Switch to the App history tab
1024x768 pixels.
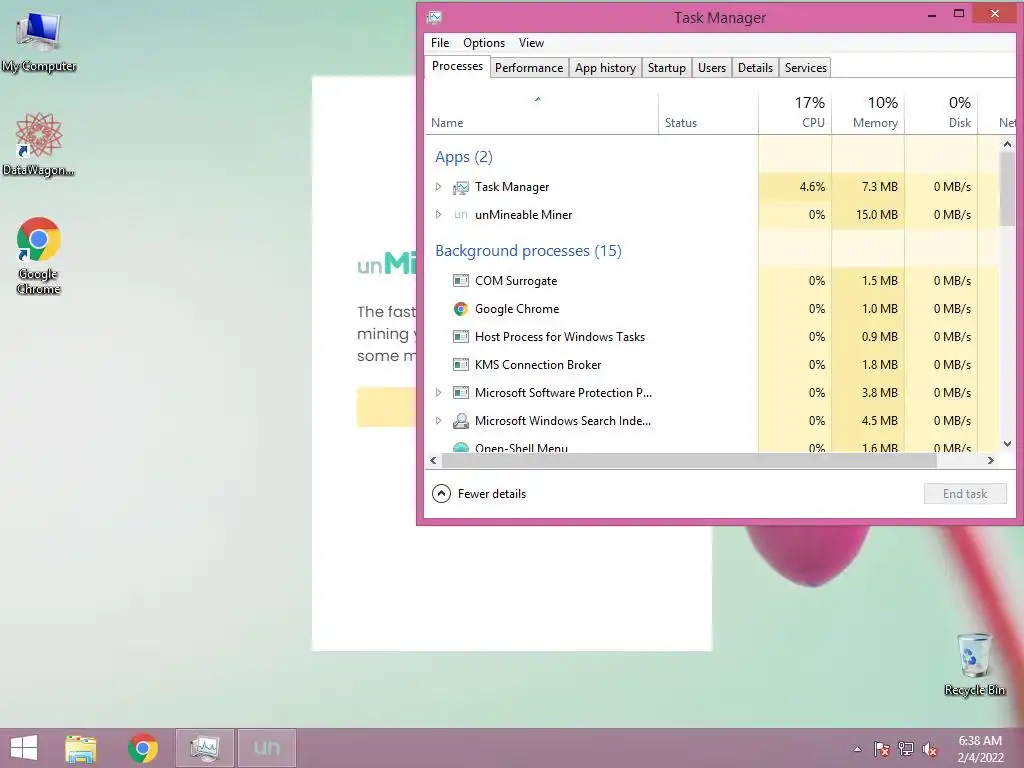coord(605,67)
